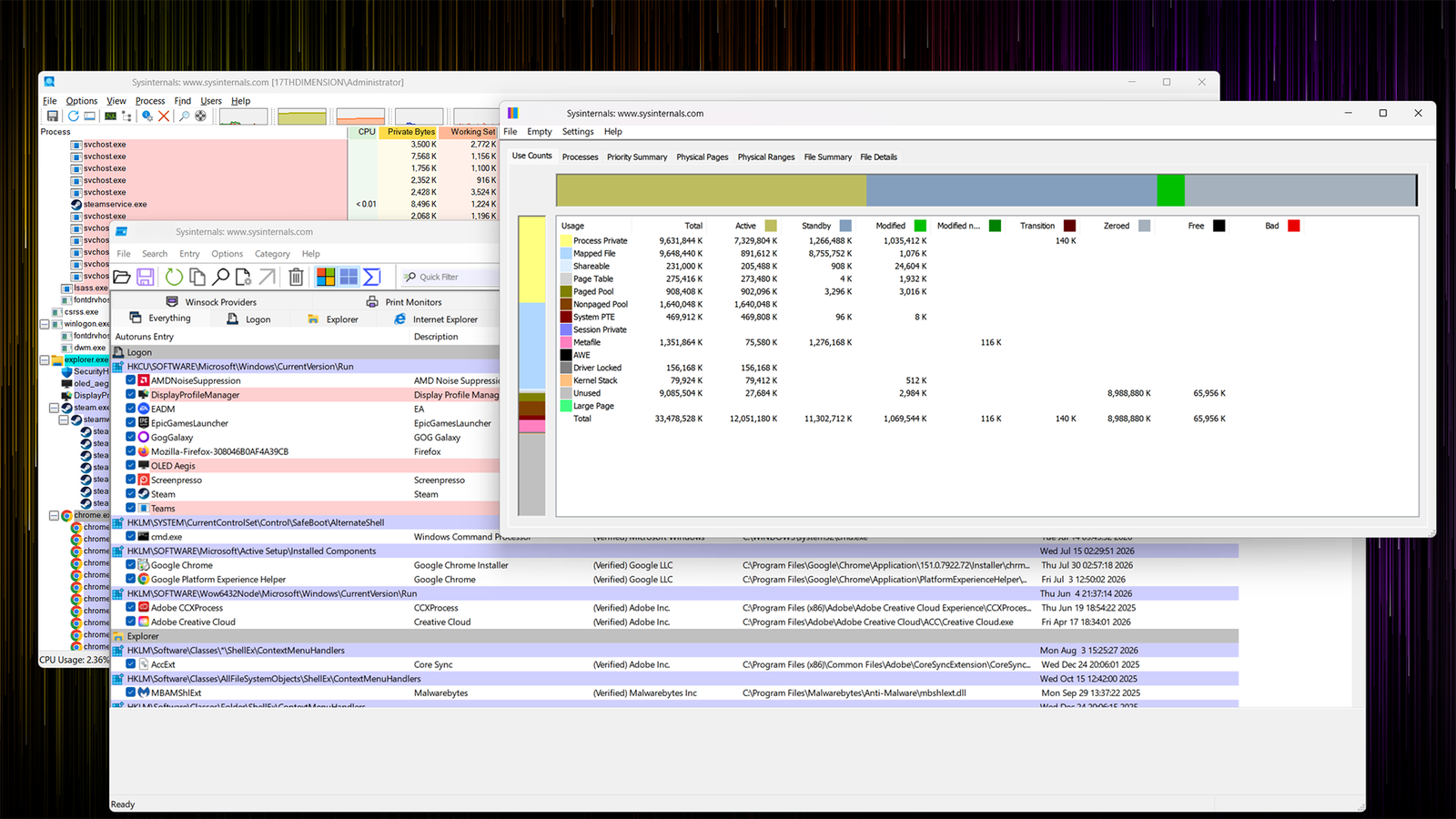The image size is (1456, 819).
Task: Uncheck the Adobe CCXProcess autorun checkbox
Action: click(131, 608)
